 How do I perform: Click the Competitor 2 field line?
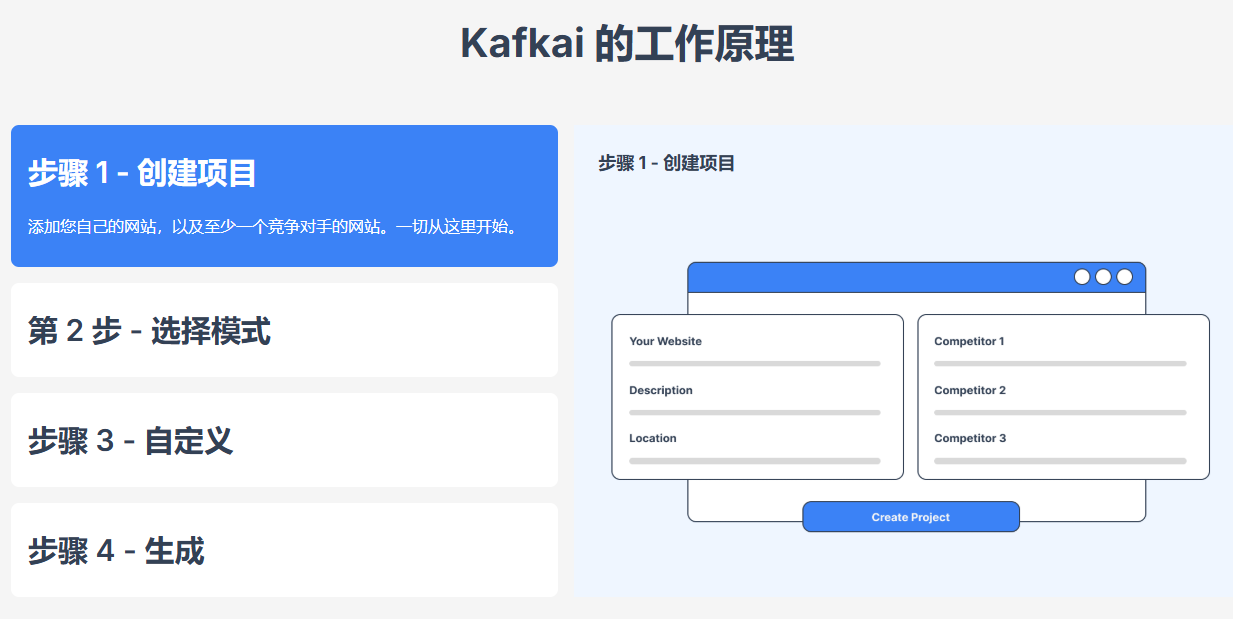tap(1060, 413)
